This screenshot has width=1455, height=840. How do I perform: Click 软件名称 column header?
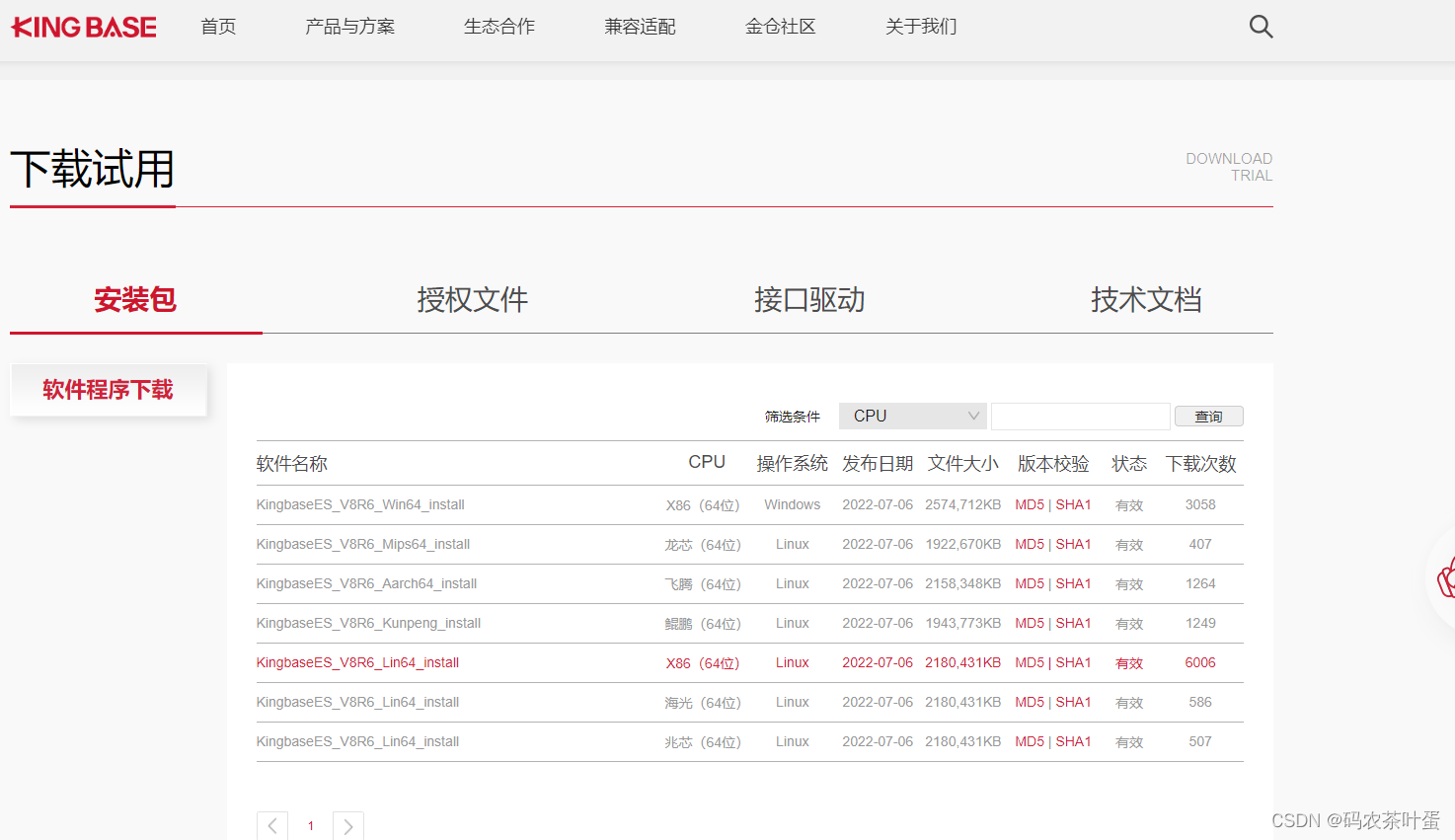(292, 463)
